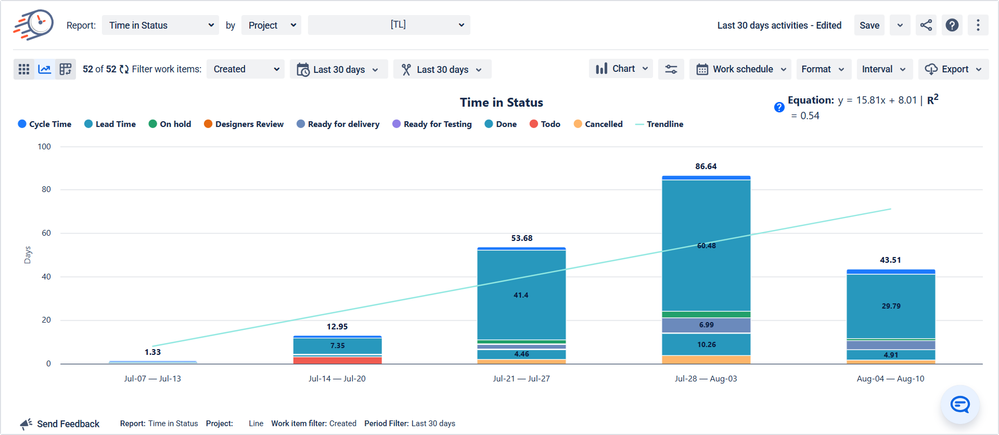Toggle Cycle Time legend series
This screenshot has height=435, width=999.
click(45, 124)
